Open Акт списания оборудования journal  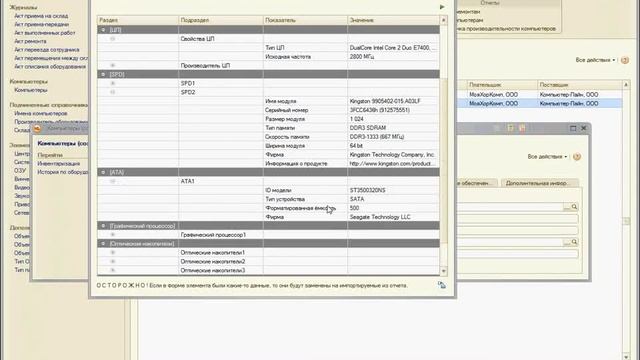(50, 67)
